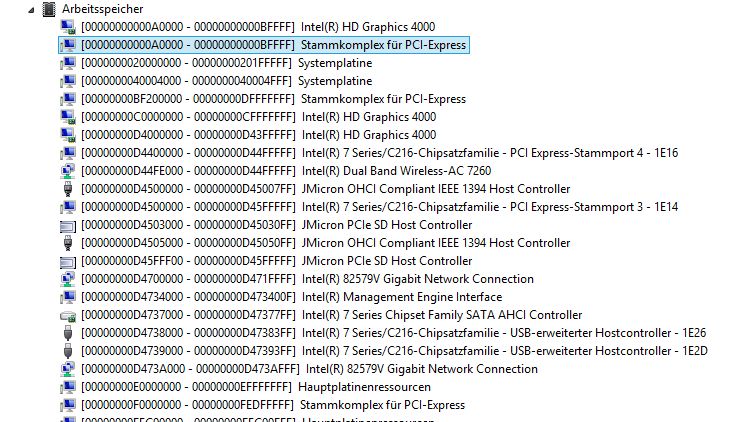Collapse the Arbeitsspeicher tree node

(31, 10)
